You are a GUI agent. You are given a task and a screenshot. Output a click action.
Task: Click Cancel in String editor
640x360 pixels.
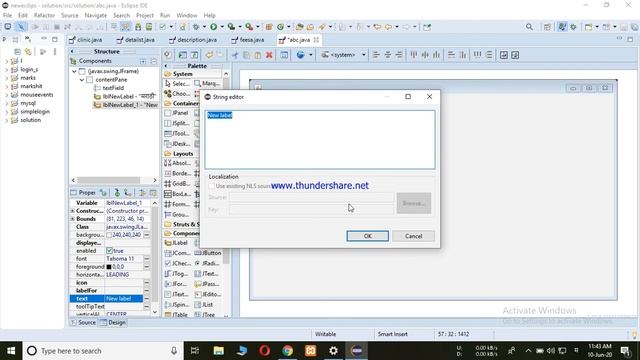coord(413,236)
